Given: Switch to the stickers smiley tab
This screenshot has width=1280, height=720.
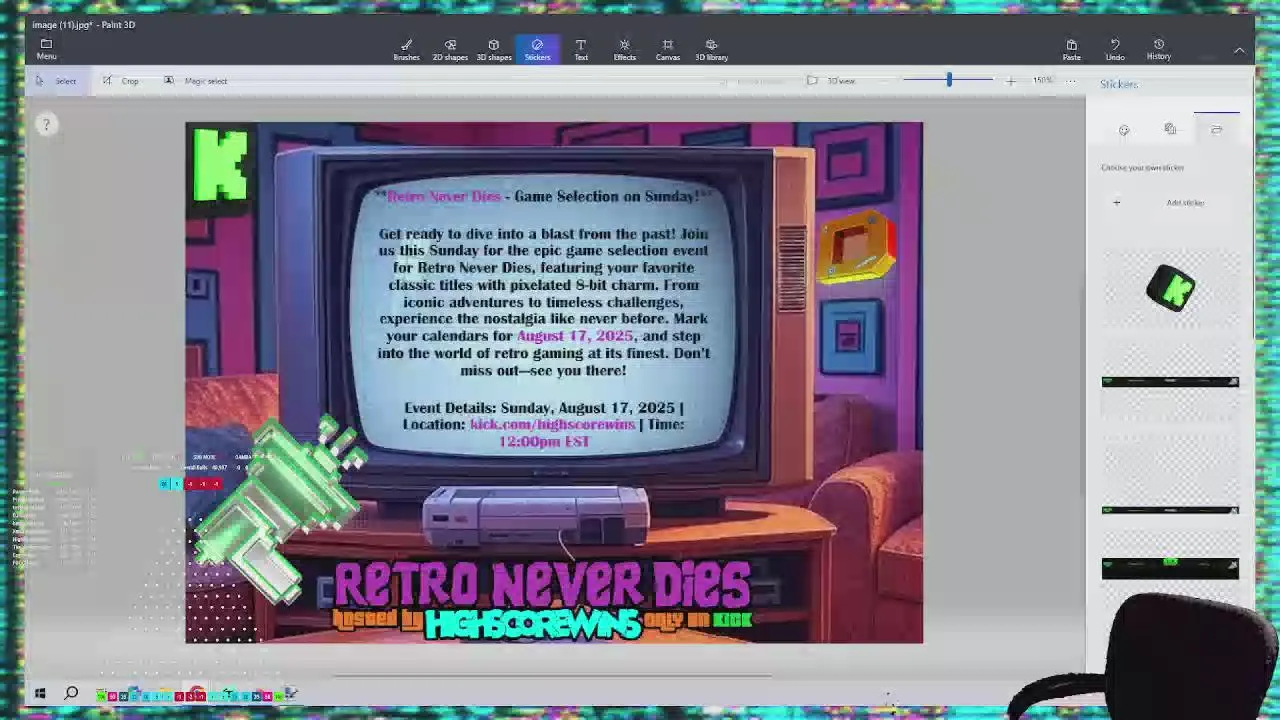Looking at the screenshot, I should point(1124,130).
